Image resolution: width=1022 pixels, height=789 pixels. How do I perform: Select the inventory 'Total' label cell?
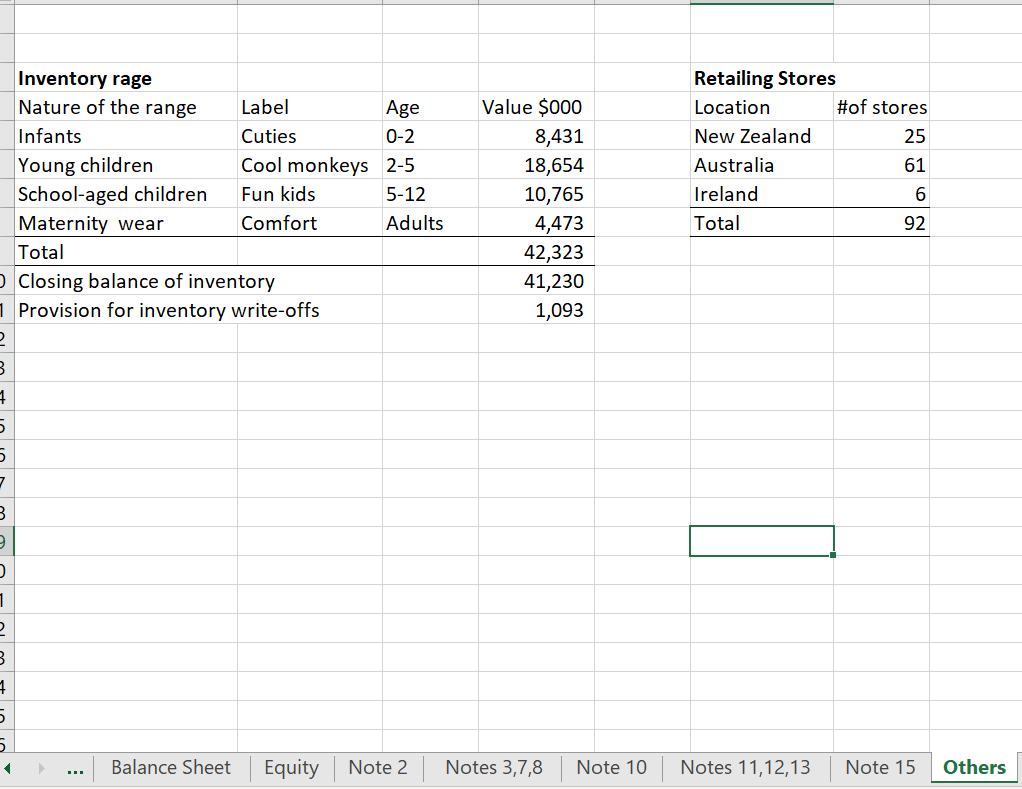click(126, 251)
